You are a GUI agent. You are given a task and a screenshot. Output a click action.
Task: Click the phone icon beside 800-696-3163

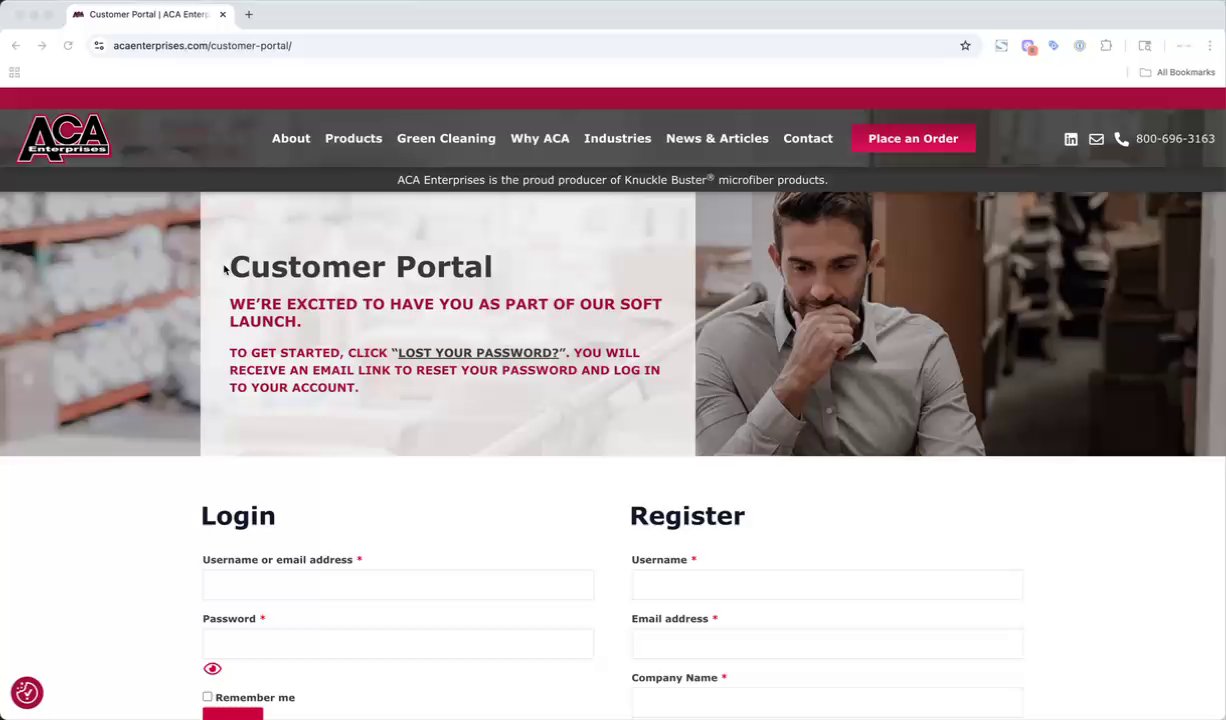click(x=1121, y=139)
